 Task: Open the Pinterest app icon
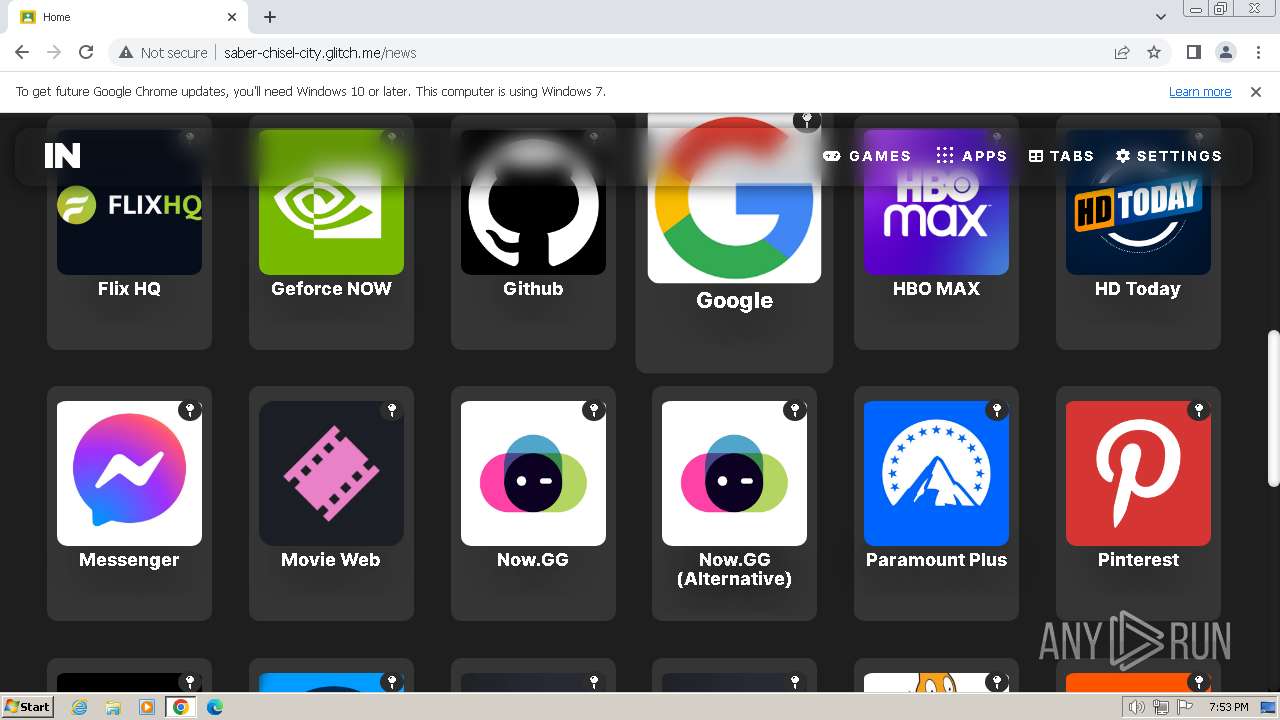click(1138, 473)
